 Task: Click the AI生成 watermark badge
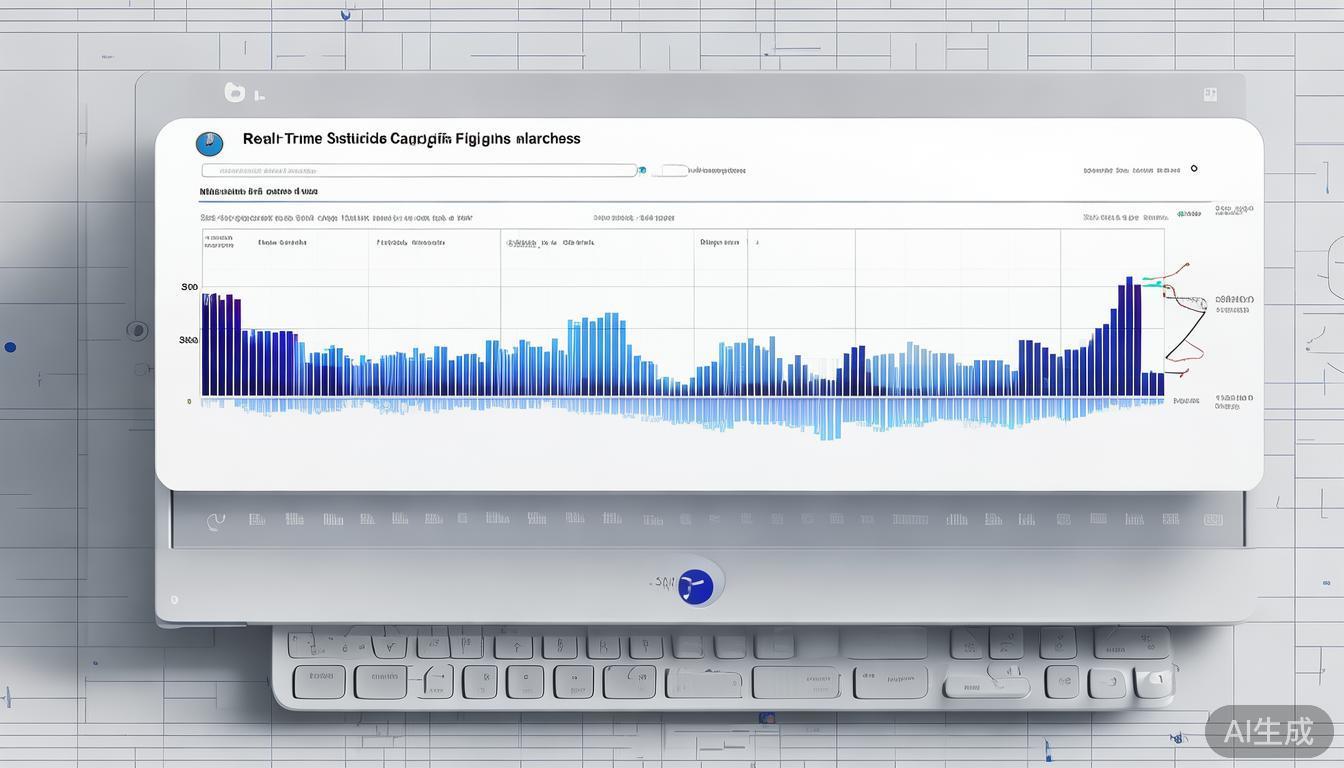1268,731
